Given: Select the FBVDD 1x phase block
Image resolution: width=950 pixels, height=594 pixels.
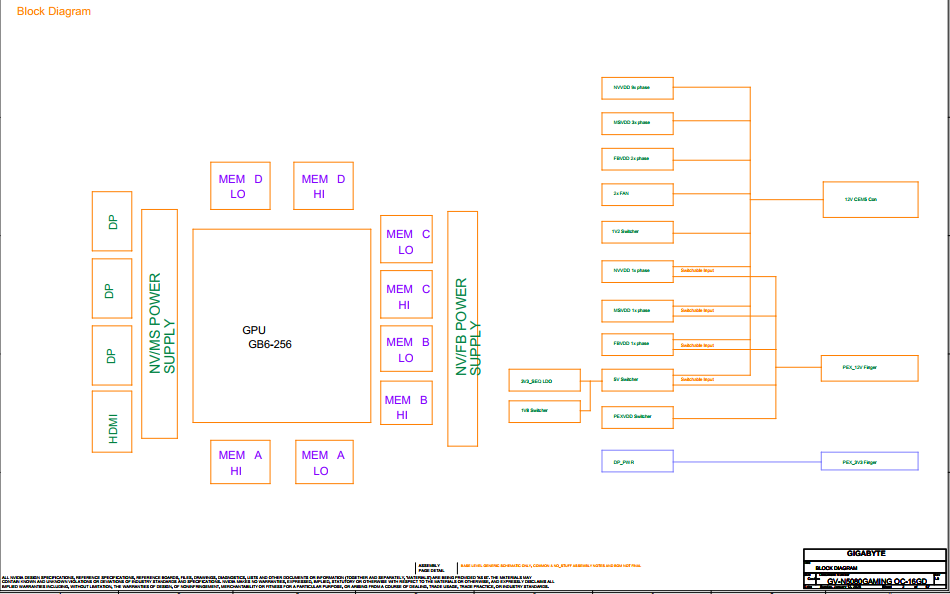Looking at the screenshot, I should (x=637, y=344).
